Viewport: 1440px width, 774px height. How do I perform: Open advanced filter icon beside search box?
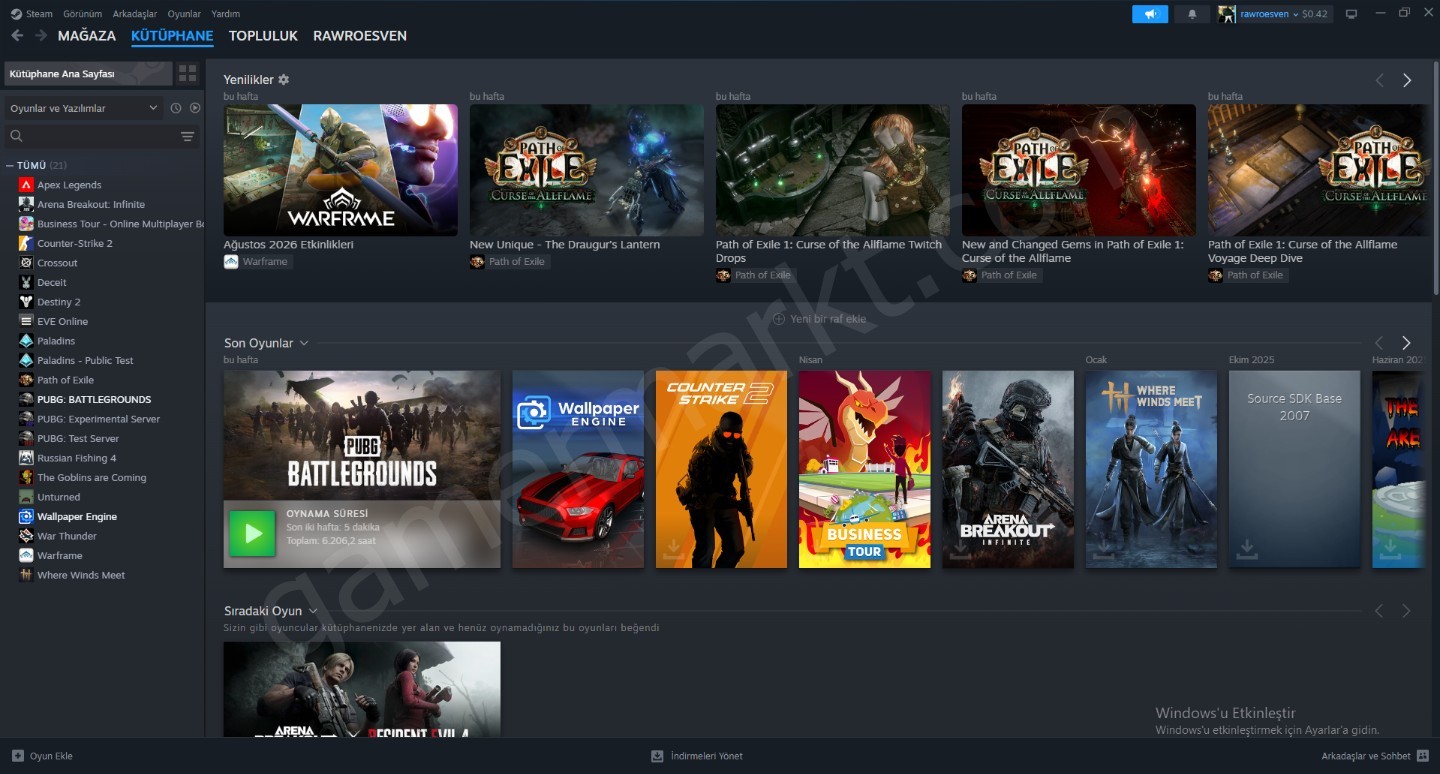(x=187, y=136)
